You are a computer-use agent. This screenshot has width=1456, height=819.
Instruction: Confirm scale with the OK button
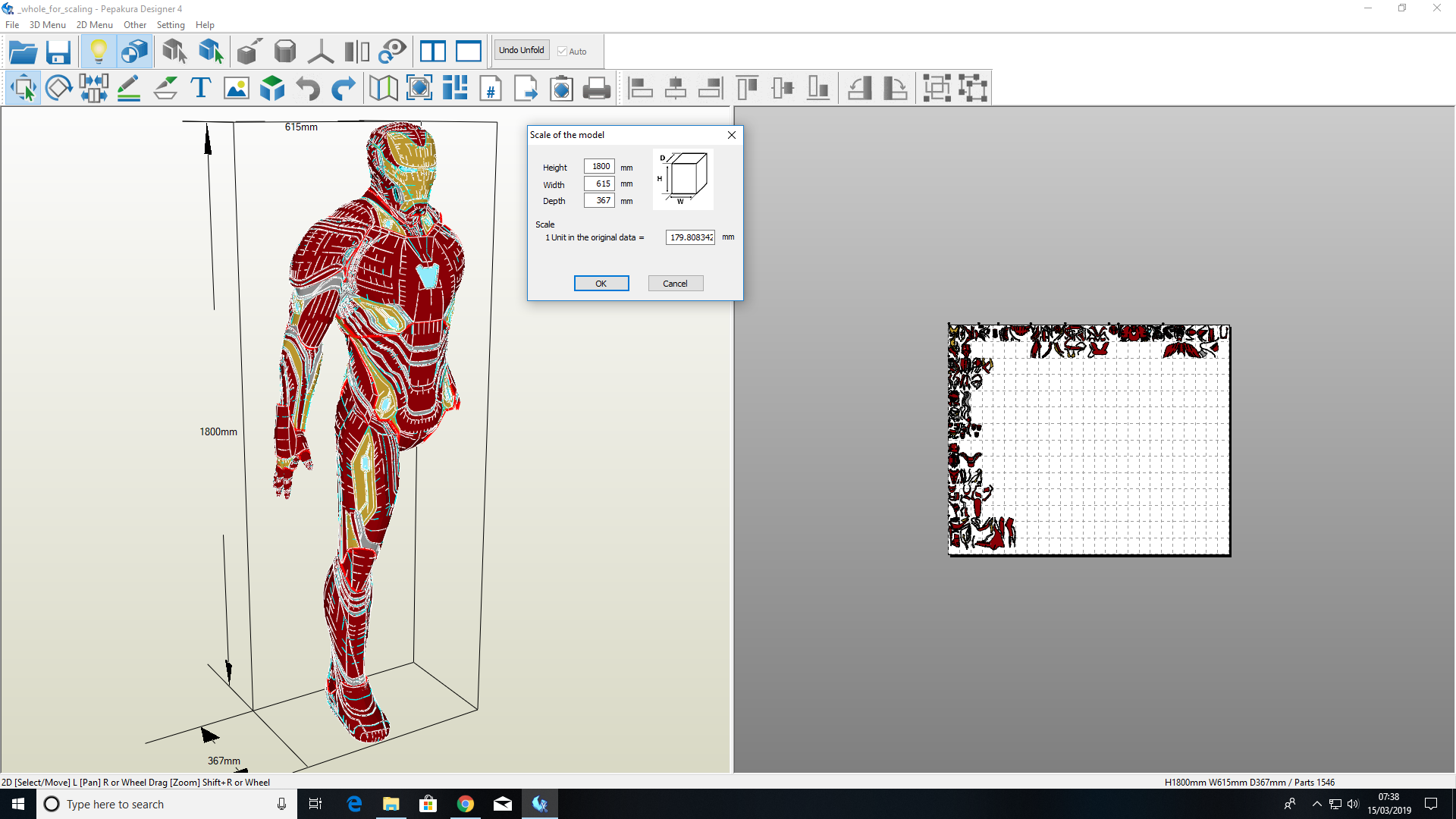pyautogui.click(x=601, y=284)
